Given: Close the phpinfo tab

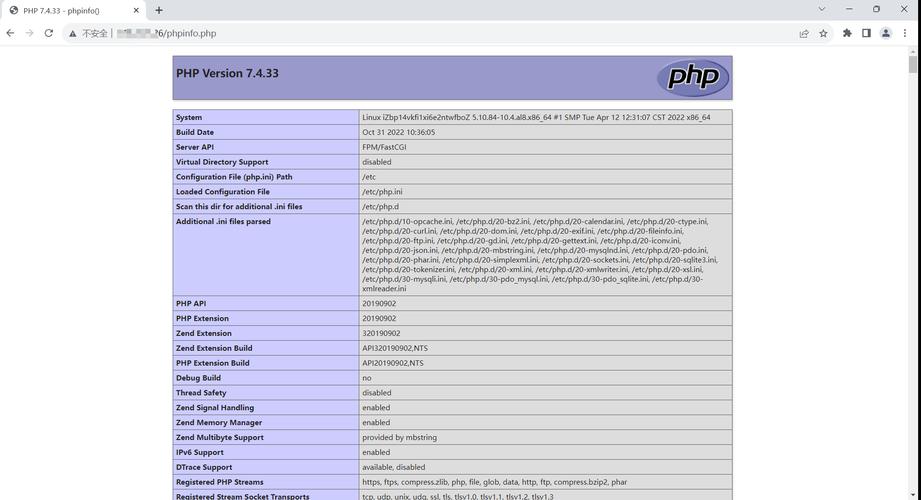Looking at the screenshot, I should (137, 10).
